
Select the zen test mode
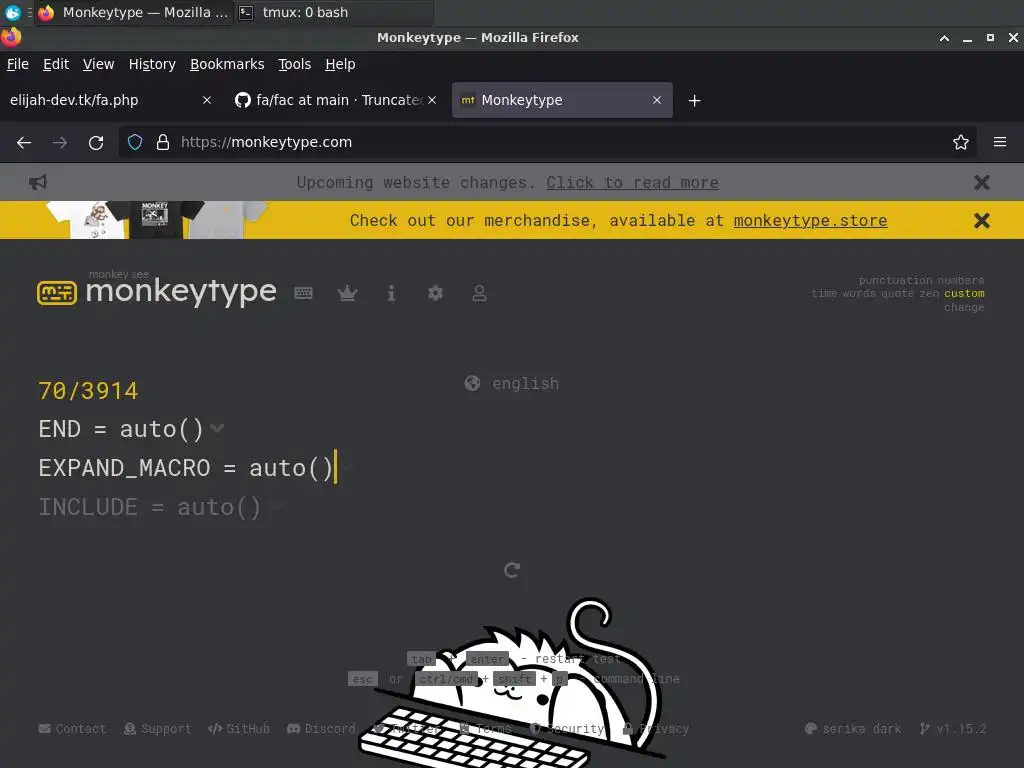pos(929,294)
